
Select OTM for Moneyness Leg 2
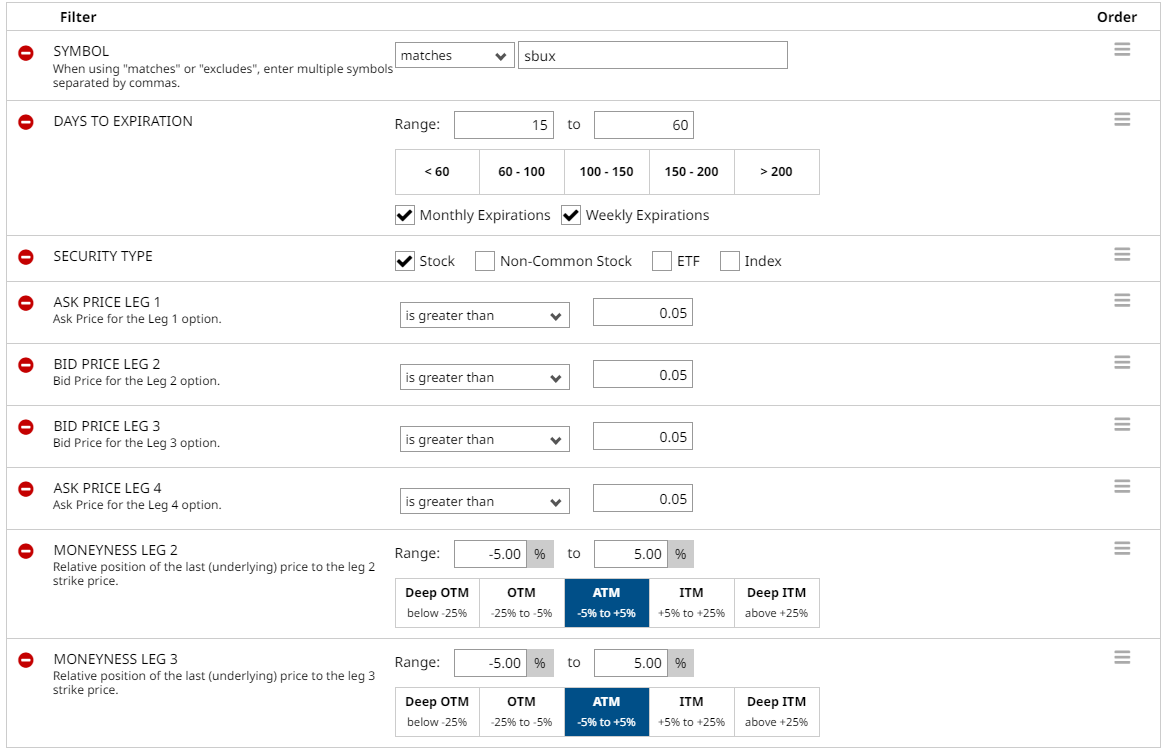(522, 602)
